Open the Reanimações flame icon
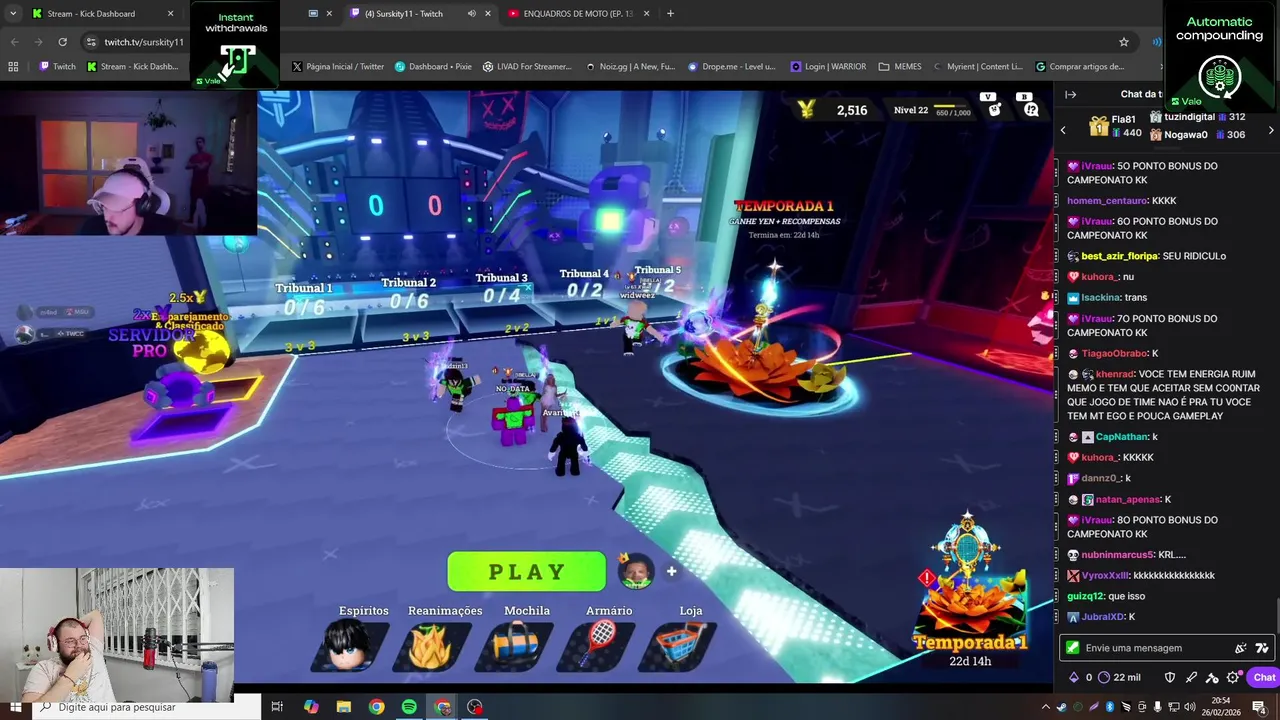 point(431,646)
